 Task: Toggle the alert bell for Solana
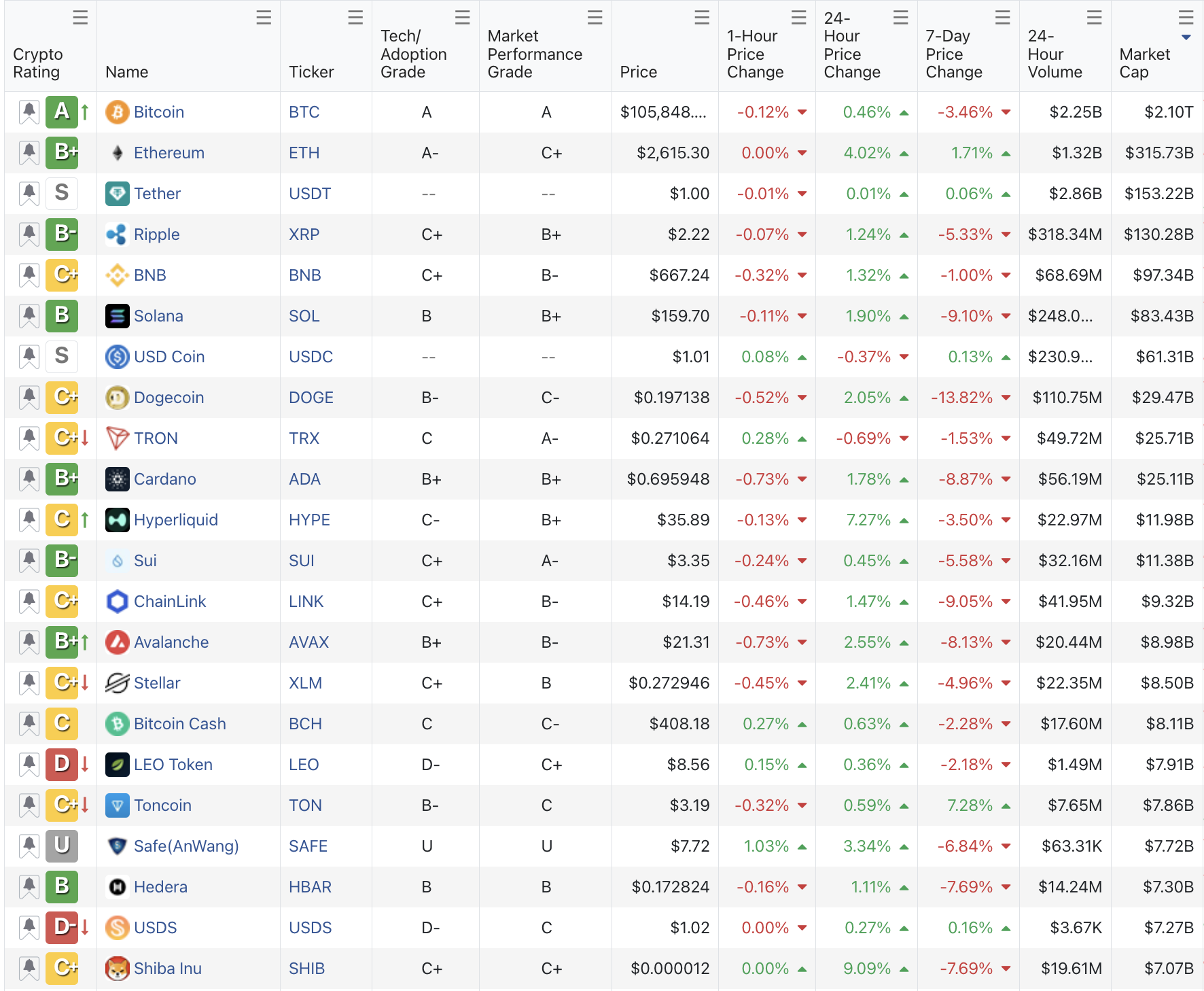[29, 316]
